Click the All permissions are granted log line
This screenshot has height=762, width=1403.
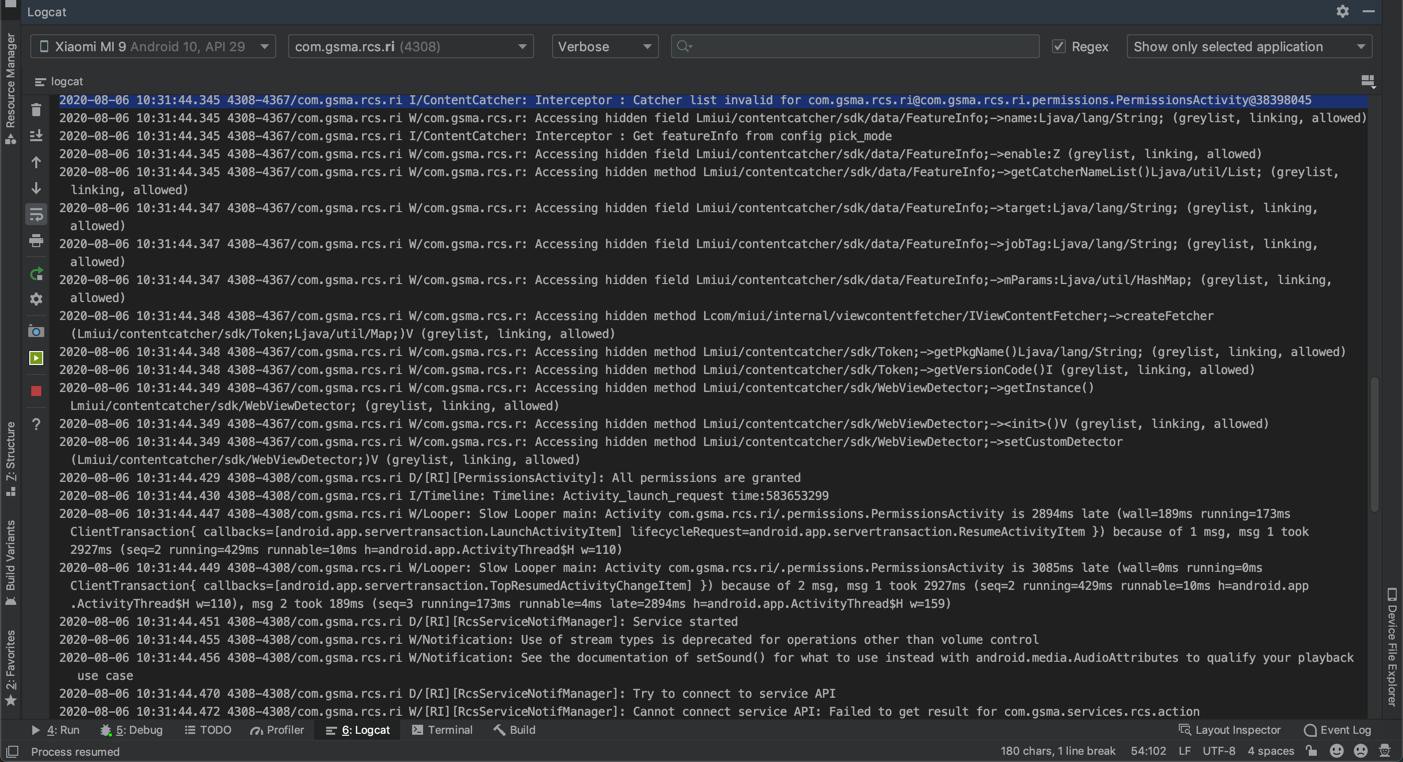tap(430, 478)
